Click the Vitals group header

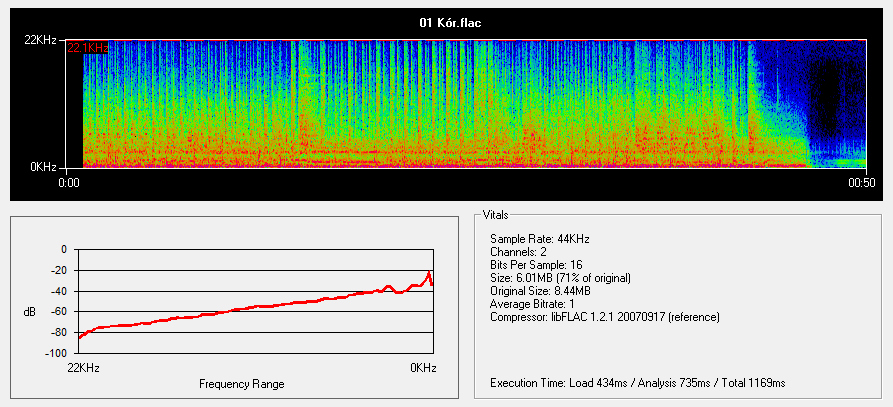coord(498,215)
